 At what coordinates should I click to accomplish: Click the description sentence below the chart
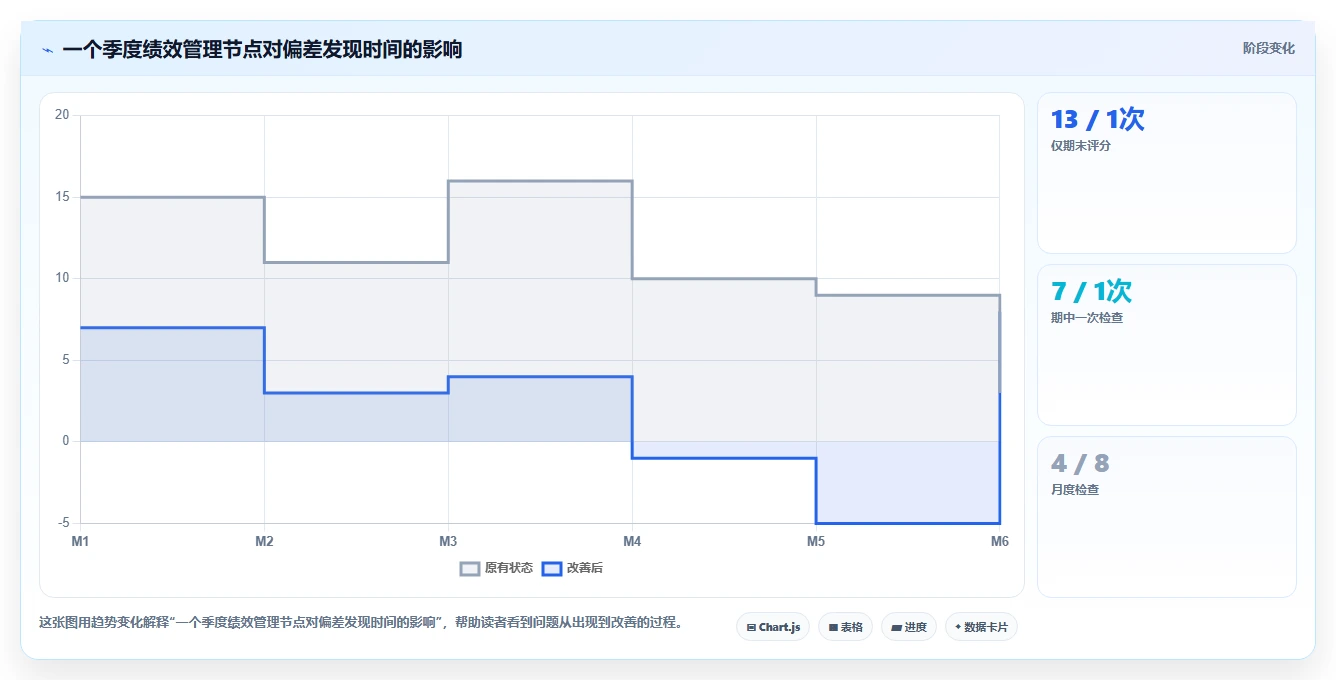pos(363,622)
